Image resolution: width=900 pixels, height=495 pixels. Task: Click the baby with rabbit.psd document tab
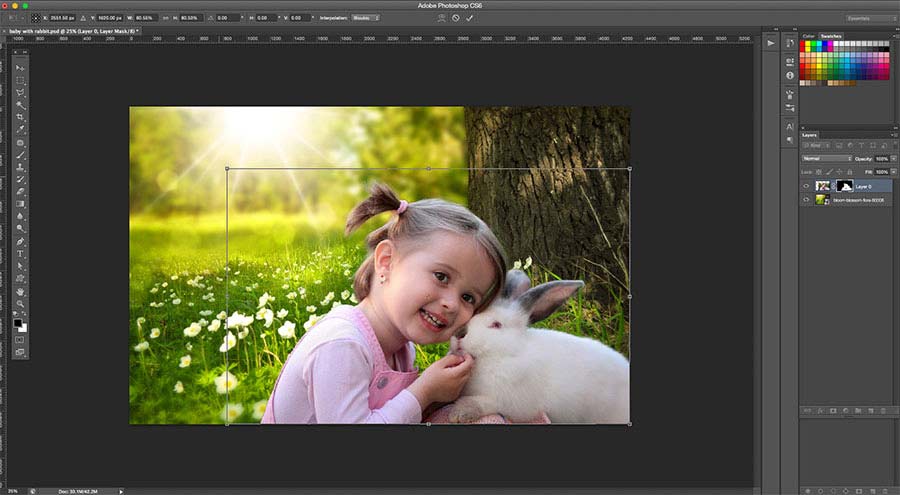click(x=72, y=31)
